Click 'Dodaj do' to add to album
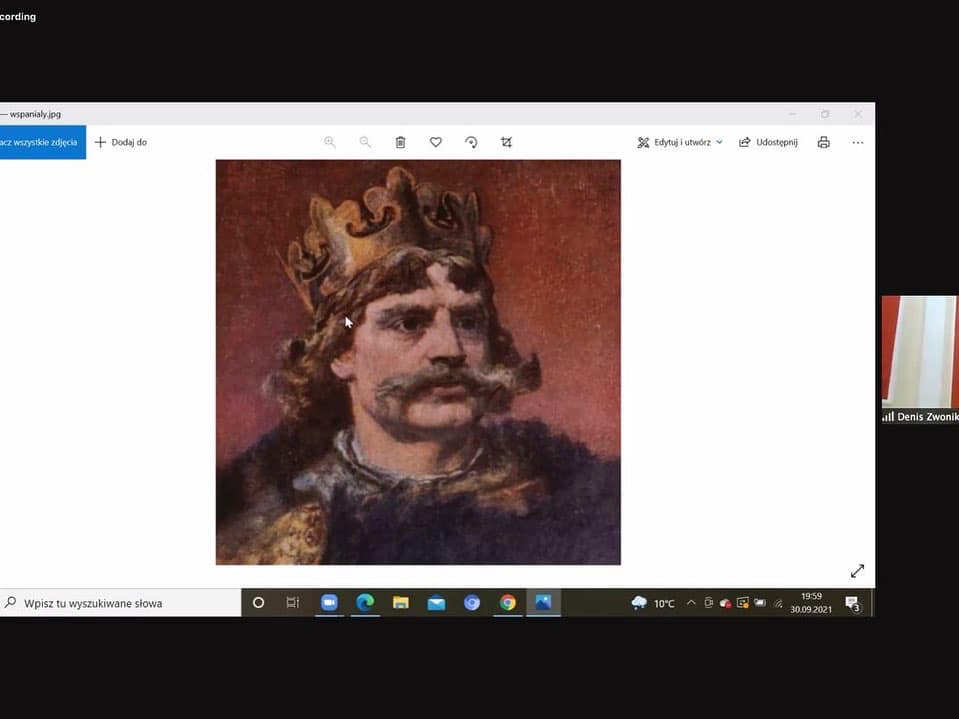 [x=121, y=142]
